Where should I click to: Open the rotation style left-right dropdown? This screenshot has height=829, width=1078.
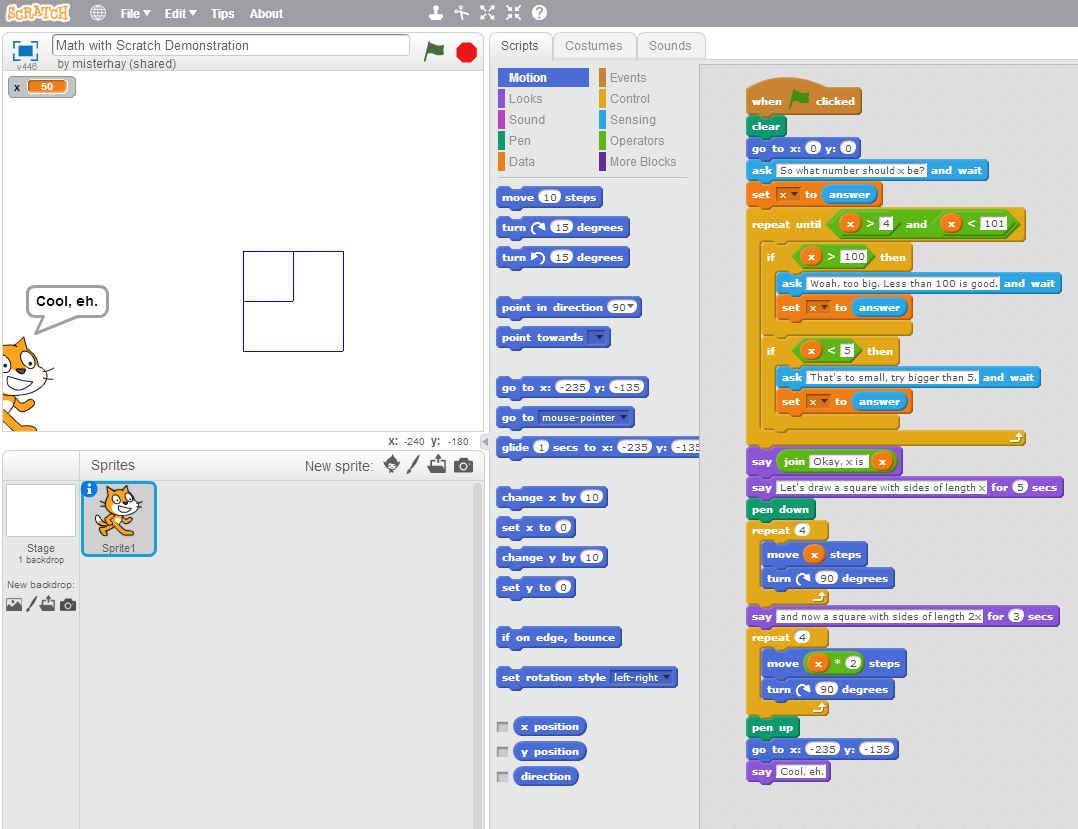click(x=666, y=677)
